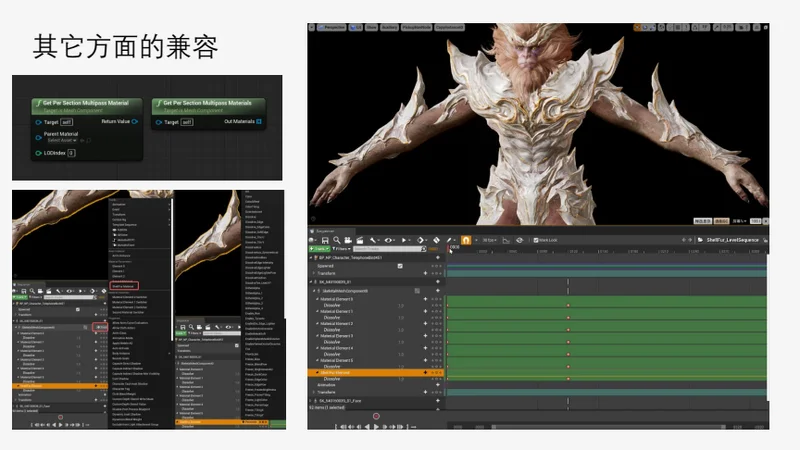Open the Curve Editor graph icon
The image size is (800, 450).
pyautogui.click(x=506, y=240)
